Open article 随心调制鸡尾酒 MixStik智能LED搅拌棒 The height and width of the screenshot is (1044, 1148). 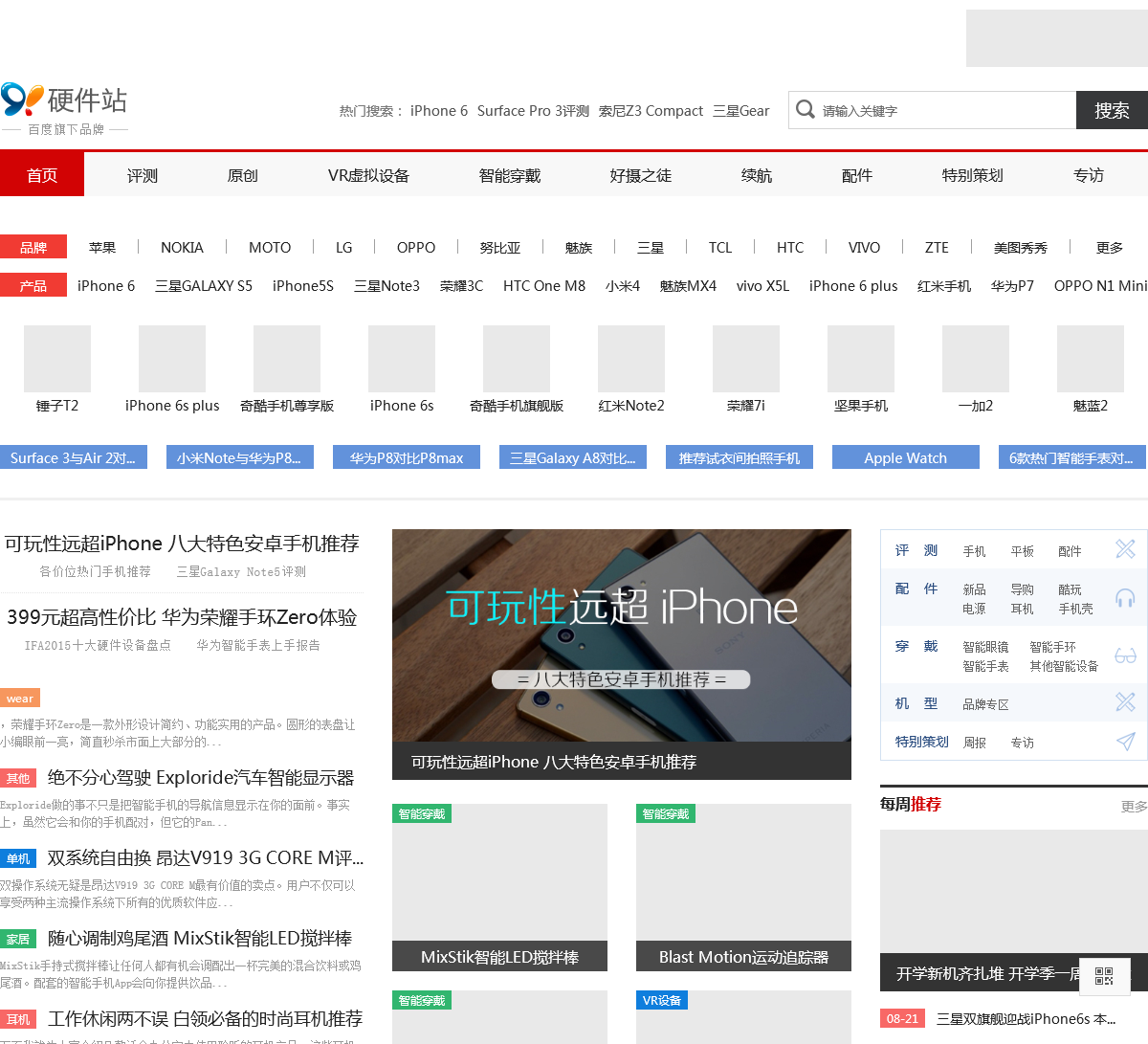(200, 938)
